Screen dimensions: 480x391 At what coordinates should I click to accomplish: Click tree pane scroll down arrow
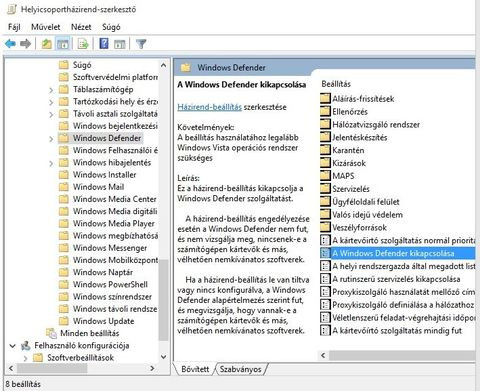click(x=164, y=357)
